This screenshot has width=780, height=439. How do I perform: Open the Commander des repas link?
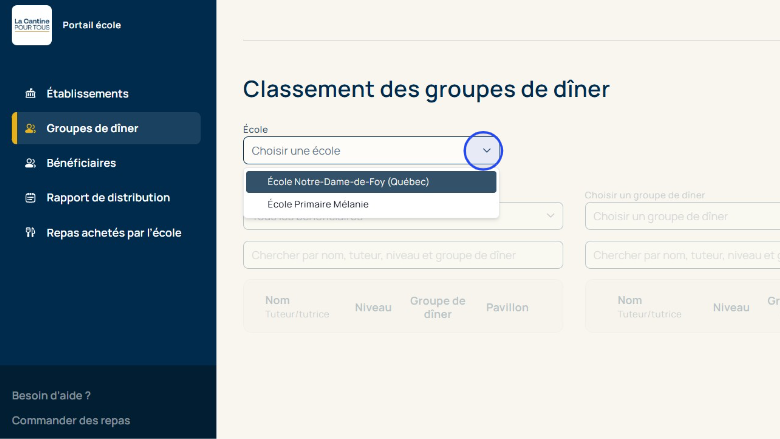pyautogui.click(x=71, y=421)
